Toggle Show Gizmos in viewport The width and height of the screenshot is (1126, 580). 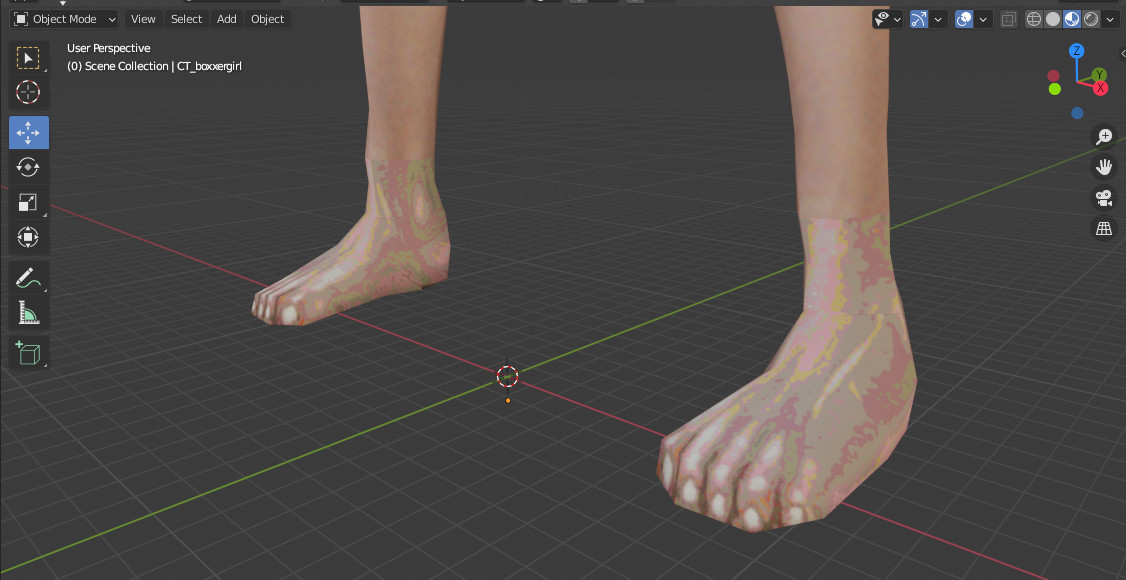[x=919, y=18]
